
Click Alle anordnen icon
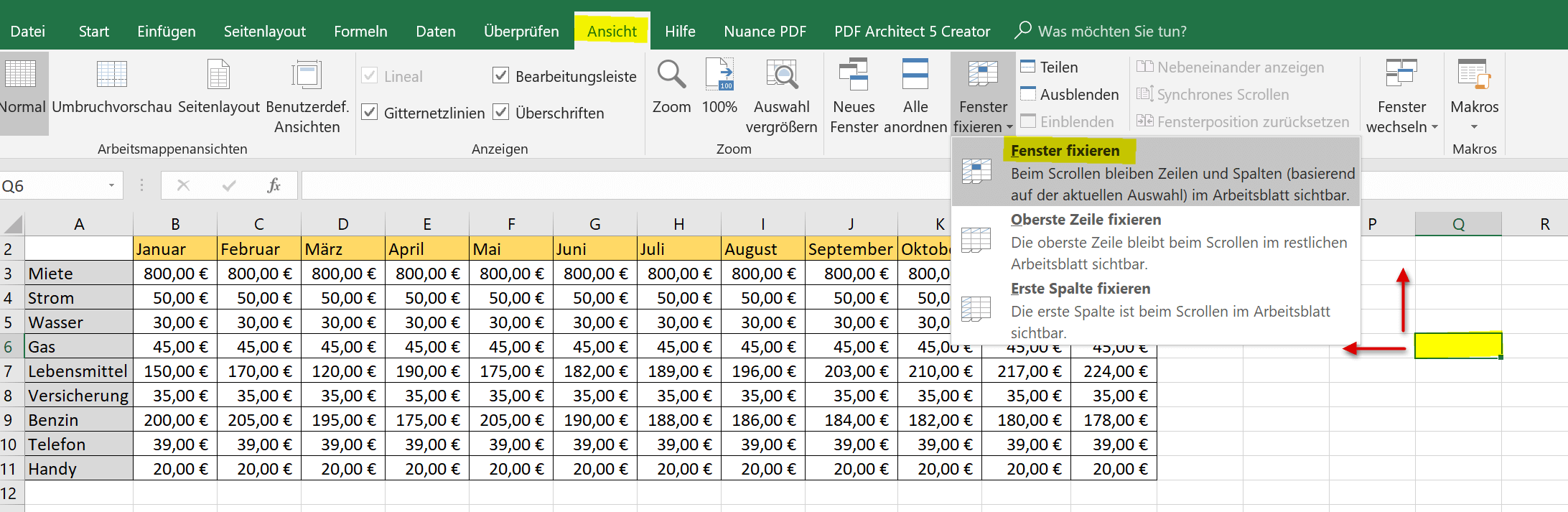[x=915, y=75]
